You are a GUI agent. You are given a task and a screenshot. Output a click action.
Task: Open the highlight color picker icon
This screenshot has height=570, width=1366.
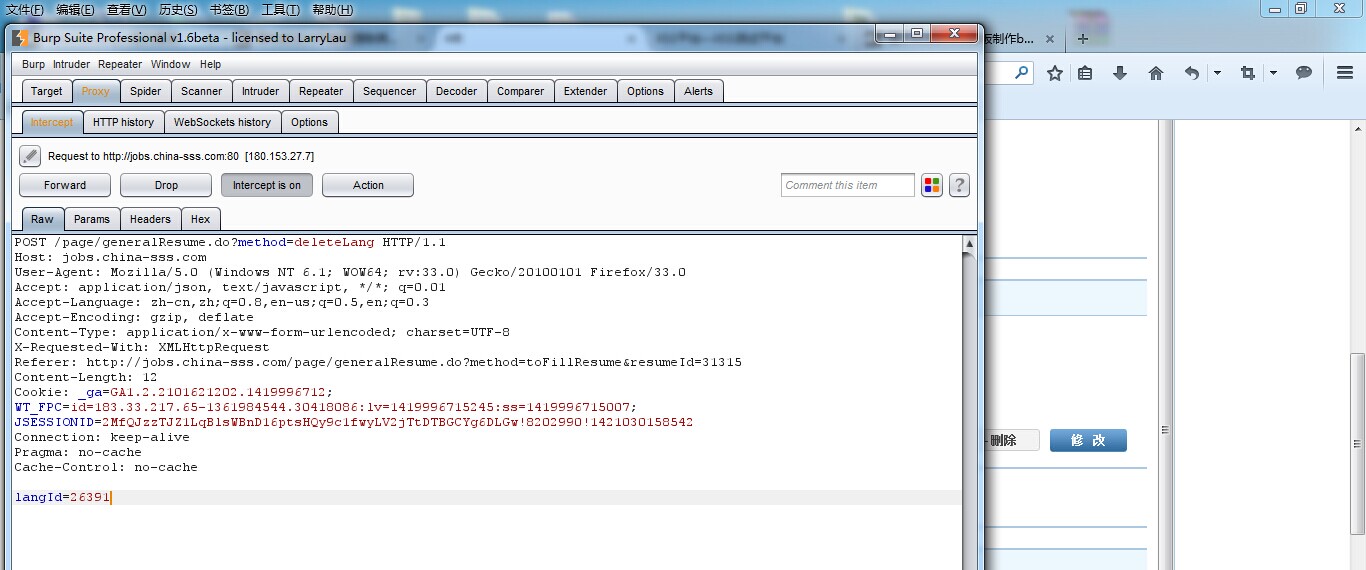point(932,185)
